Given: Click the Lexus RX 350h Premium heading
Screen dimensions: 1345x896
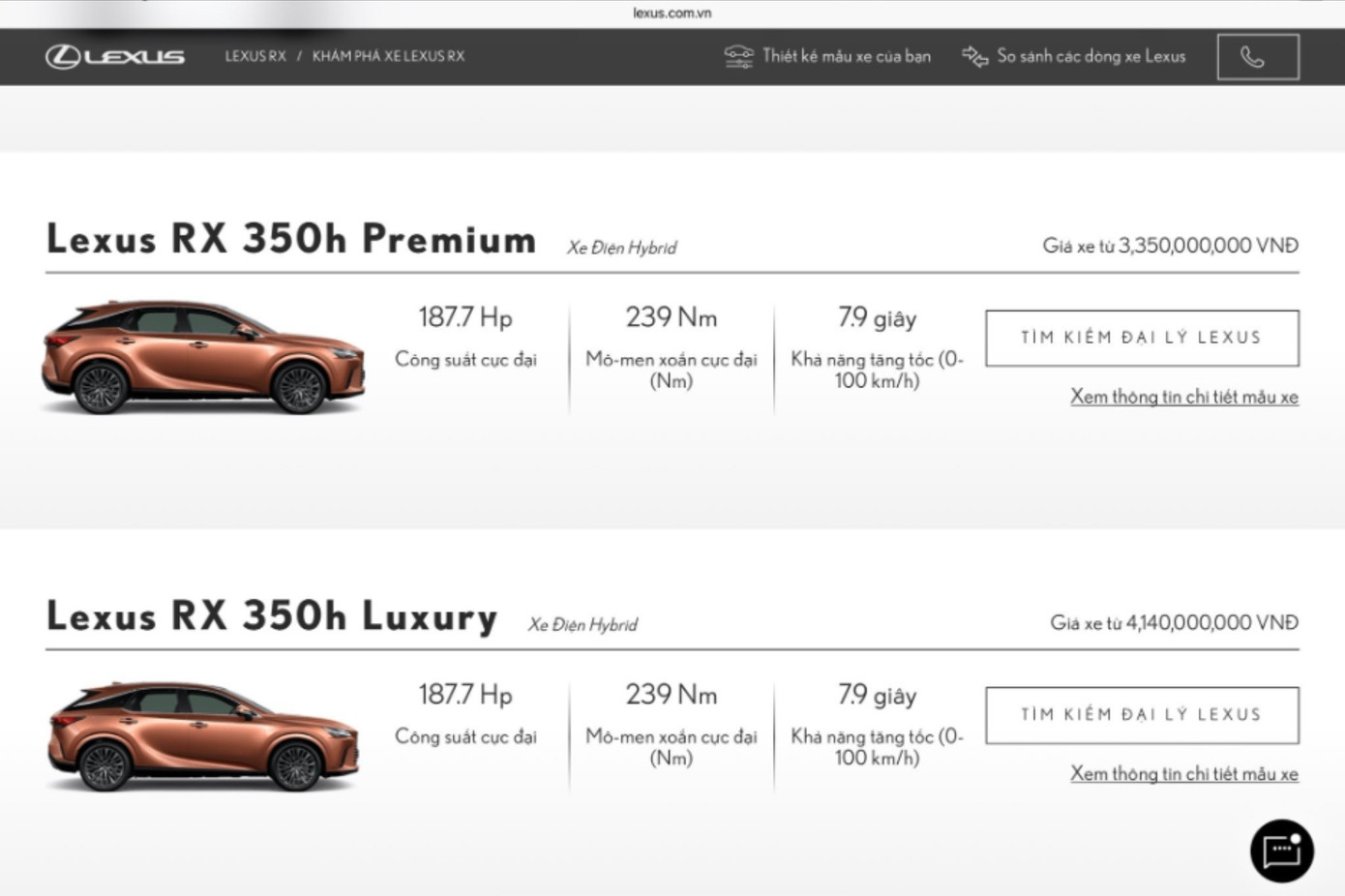Looking at the screenshot, I should coord(291,239).
